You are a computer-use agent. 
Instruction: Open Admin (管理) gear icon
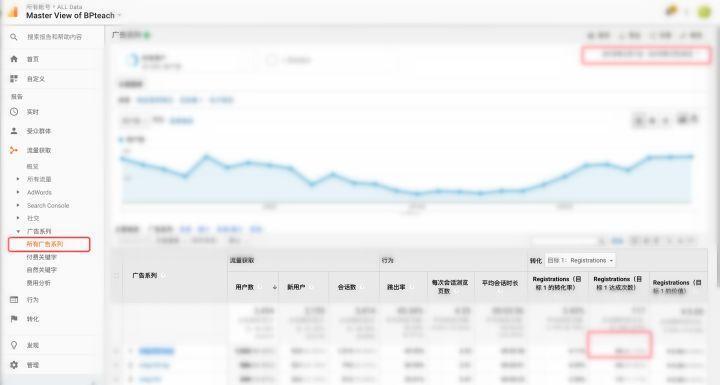coord(14,365)
